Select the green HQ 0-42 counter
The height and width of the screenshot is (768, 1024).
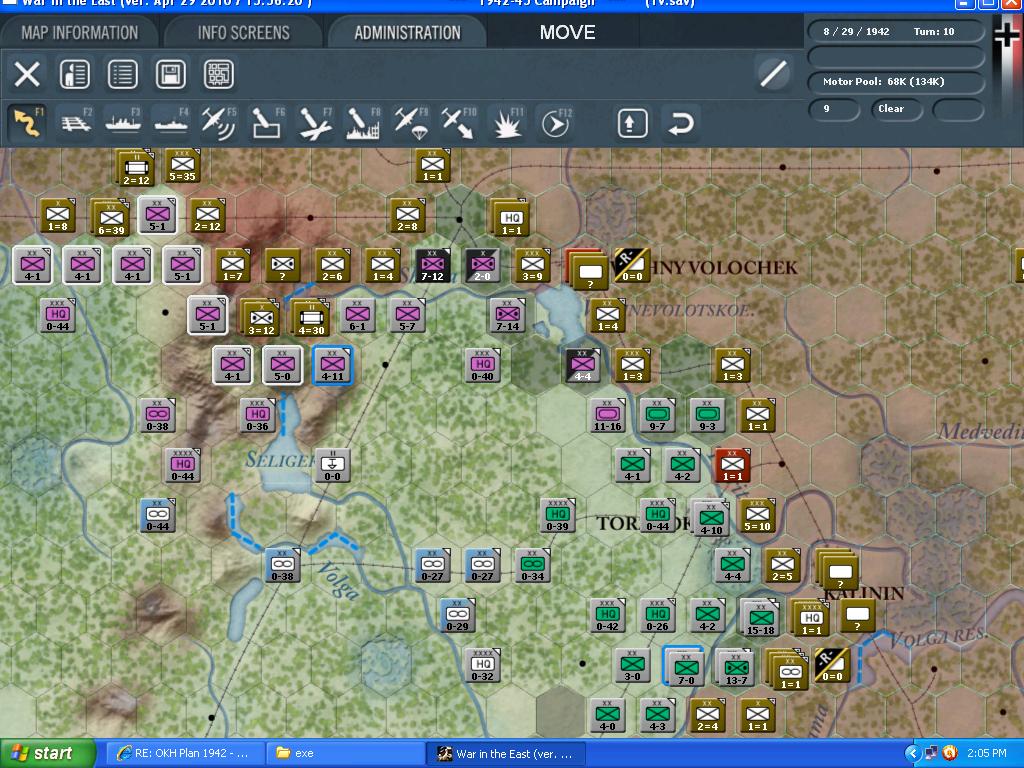(x=607, y=616)
